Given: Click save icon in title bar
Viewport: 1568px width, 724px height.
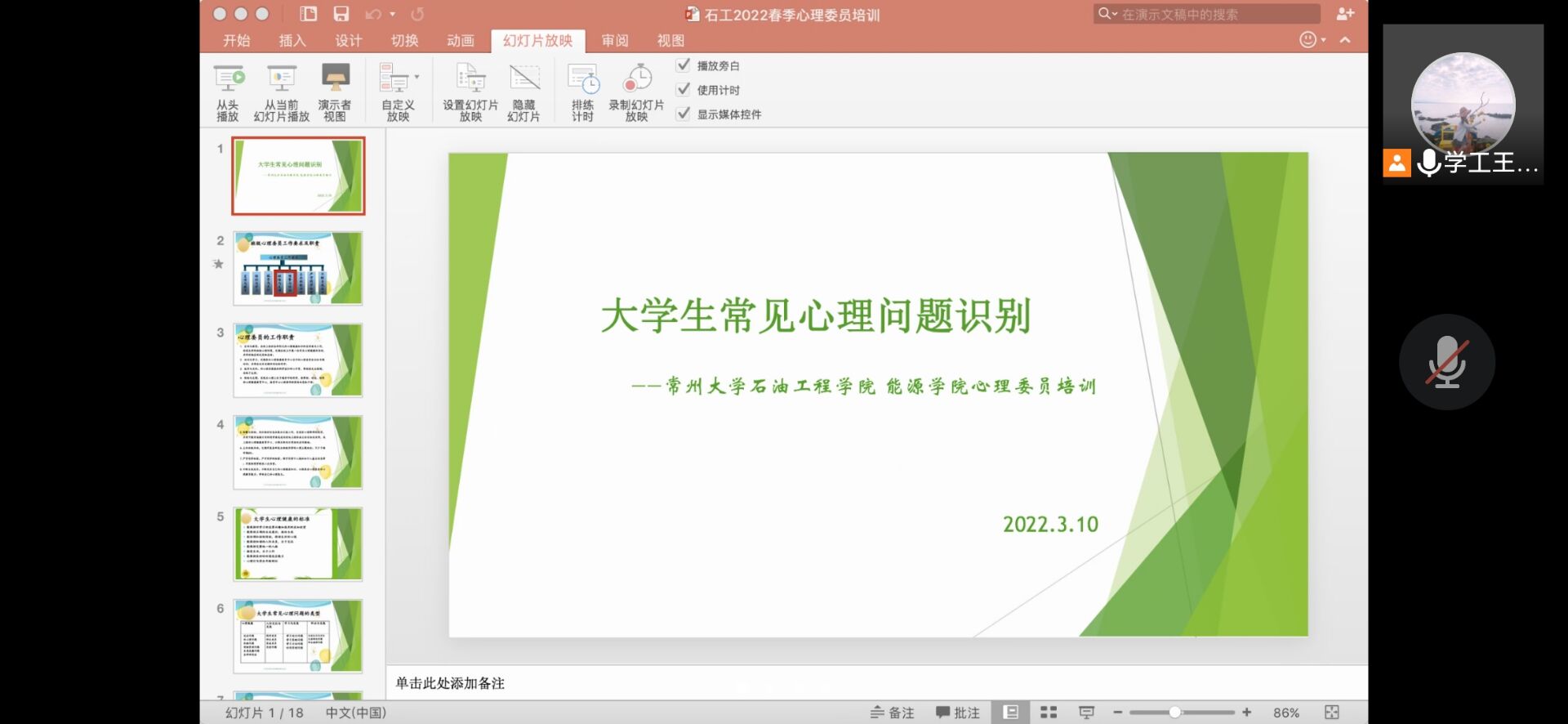Looking at the screenshot, I should point(341,14).
